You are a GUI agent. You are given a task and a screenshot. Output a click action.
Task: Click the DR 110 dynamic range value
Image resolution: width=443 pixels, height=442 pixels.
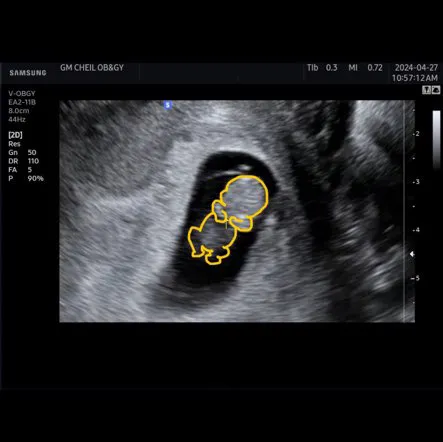24,161
